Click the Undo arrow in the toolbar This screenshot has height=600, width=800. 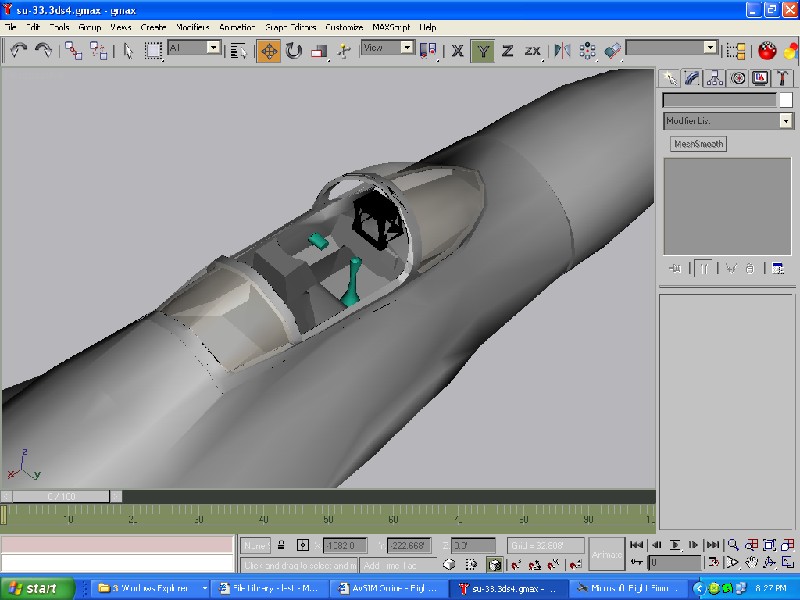pyautogui.click(x=18, y=50)
